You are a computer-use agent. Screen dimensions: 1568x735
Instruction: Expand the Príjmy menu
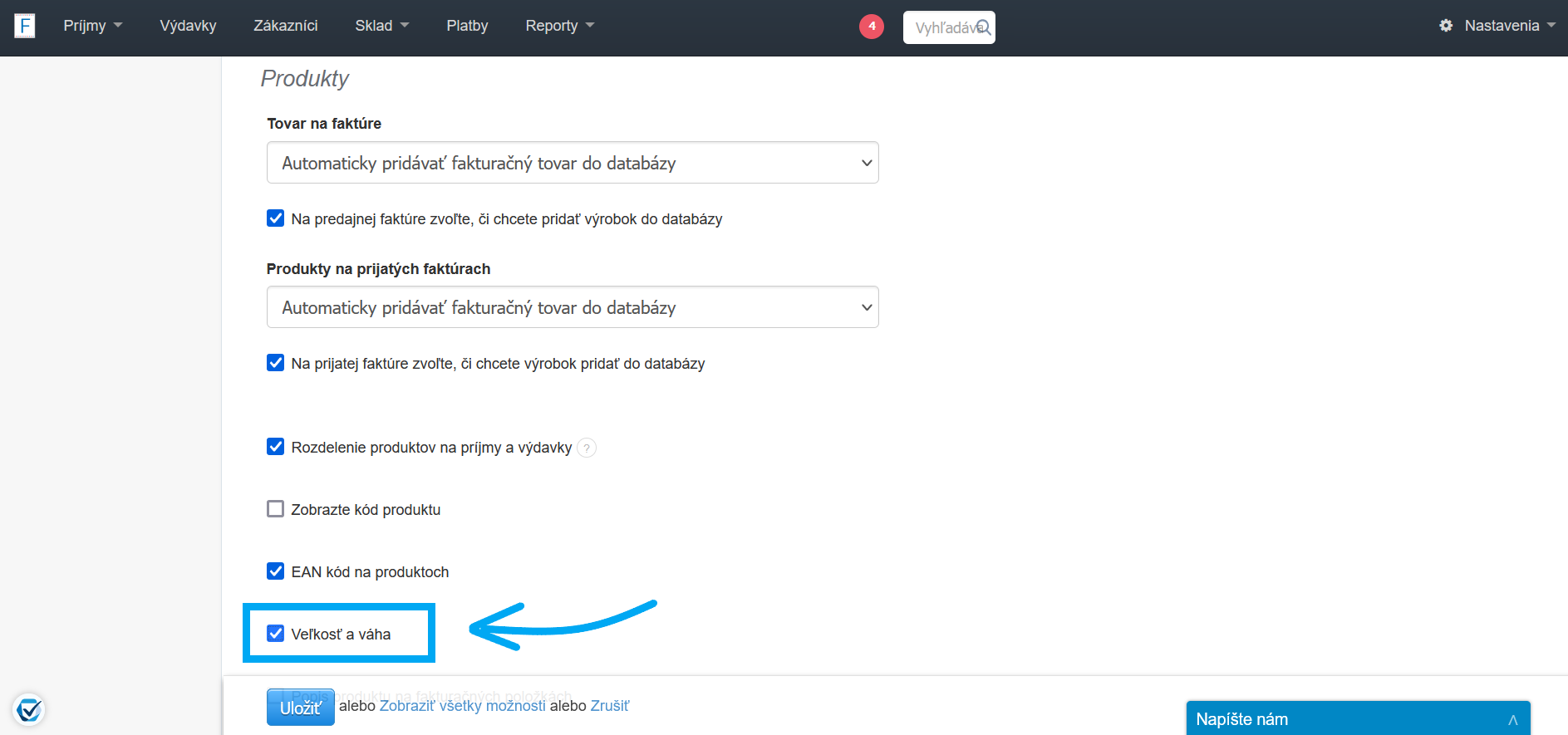pos(93,26)
